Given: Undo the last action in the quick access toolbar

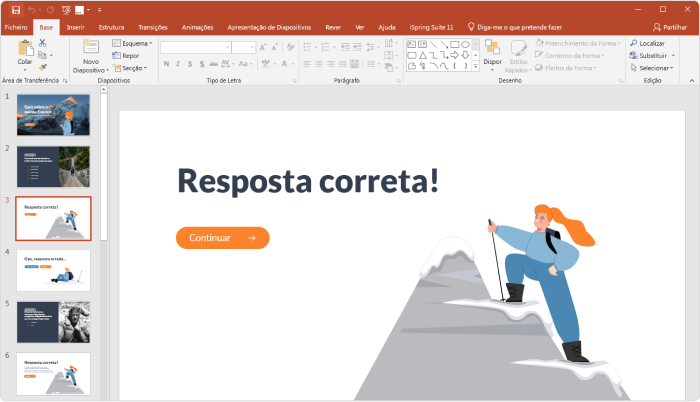Looking at the screenshot, I should 32,10.
